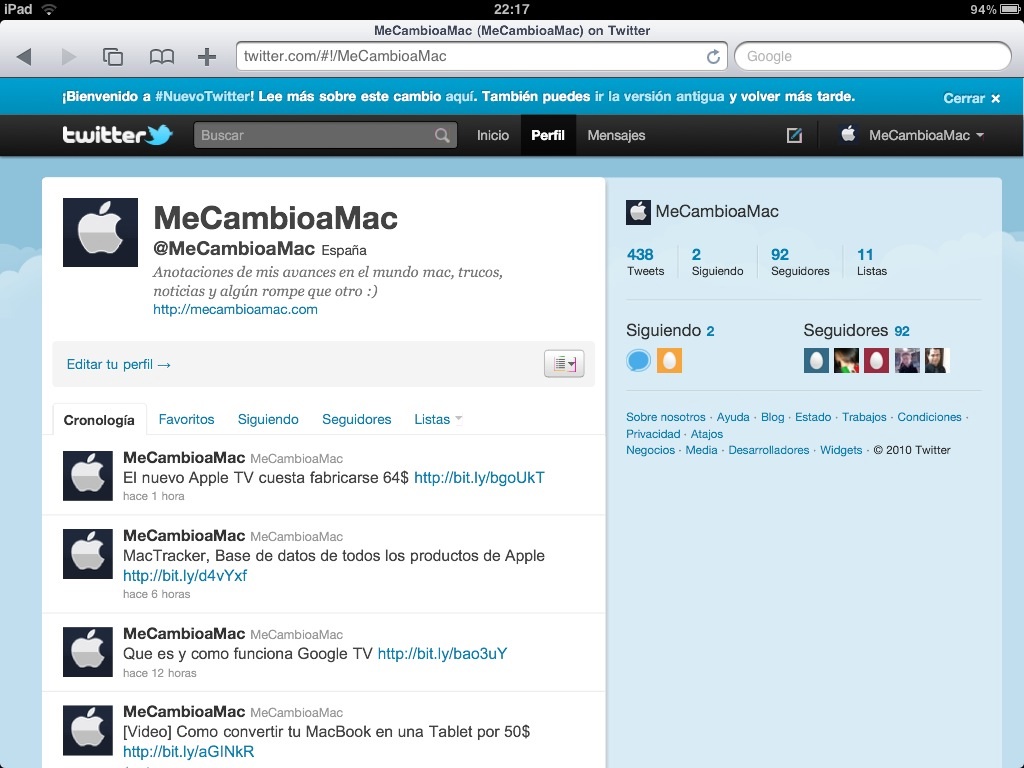The image size is (1024, 768).
Task: Open the bit.ly/d4vYxf tweet link
Action: pos(185,575)
